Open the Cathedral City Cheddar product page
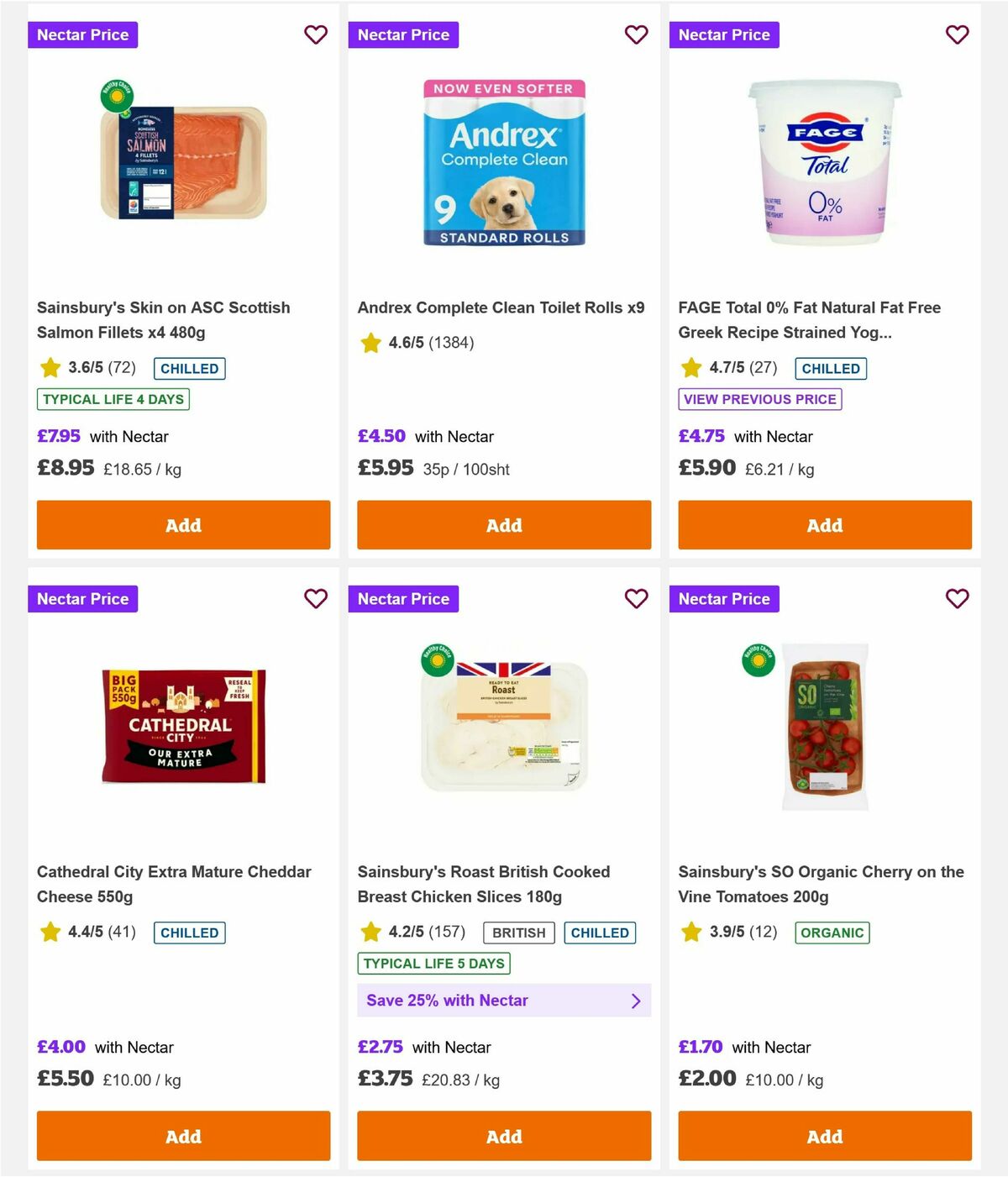The height and width of the screenshot is (1177, 1008). point(174,884)
